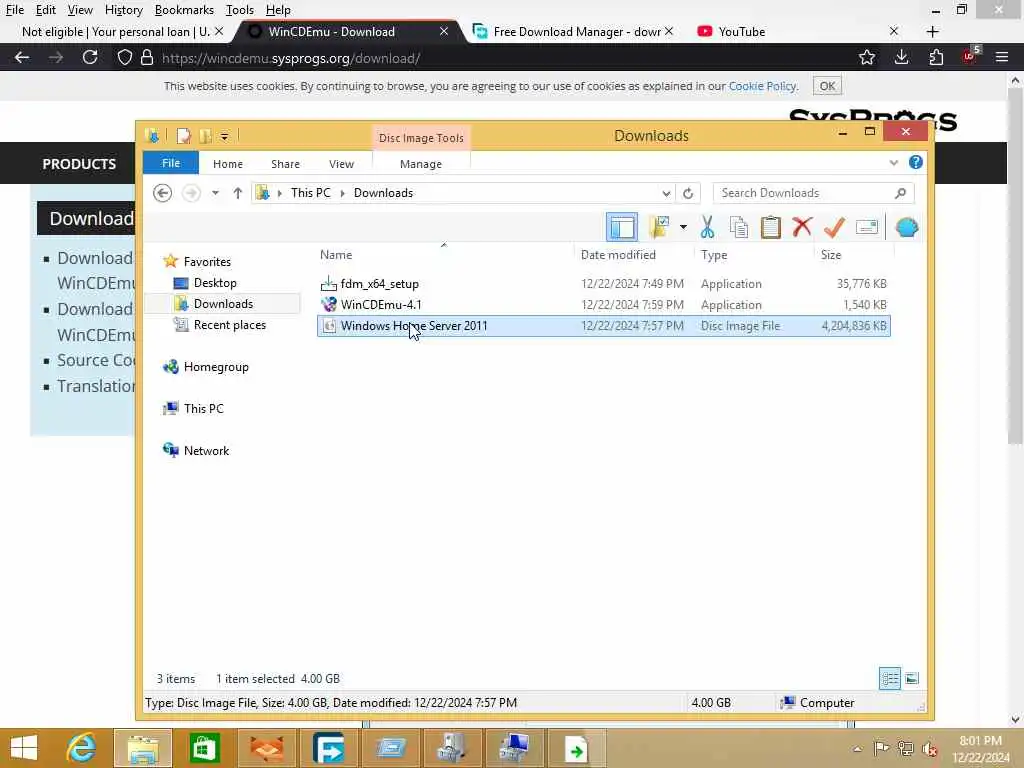The image size is (1024, 768).
Task: Sort by the Size column header
Action: [854, 255]
